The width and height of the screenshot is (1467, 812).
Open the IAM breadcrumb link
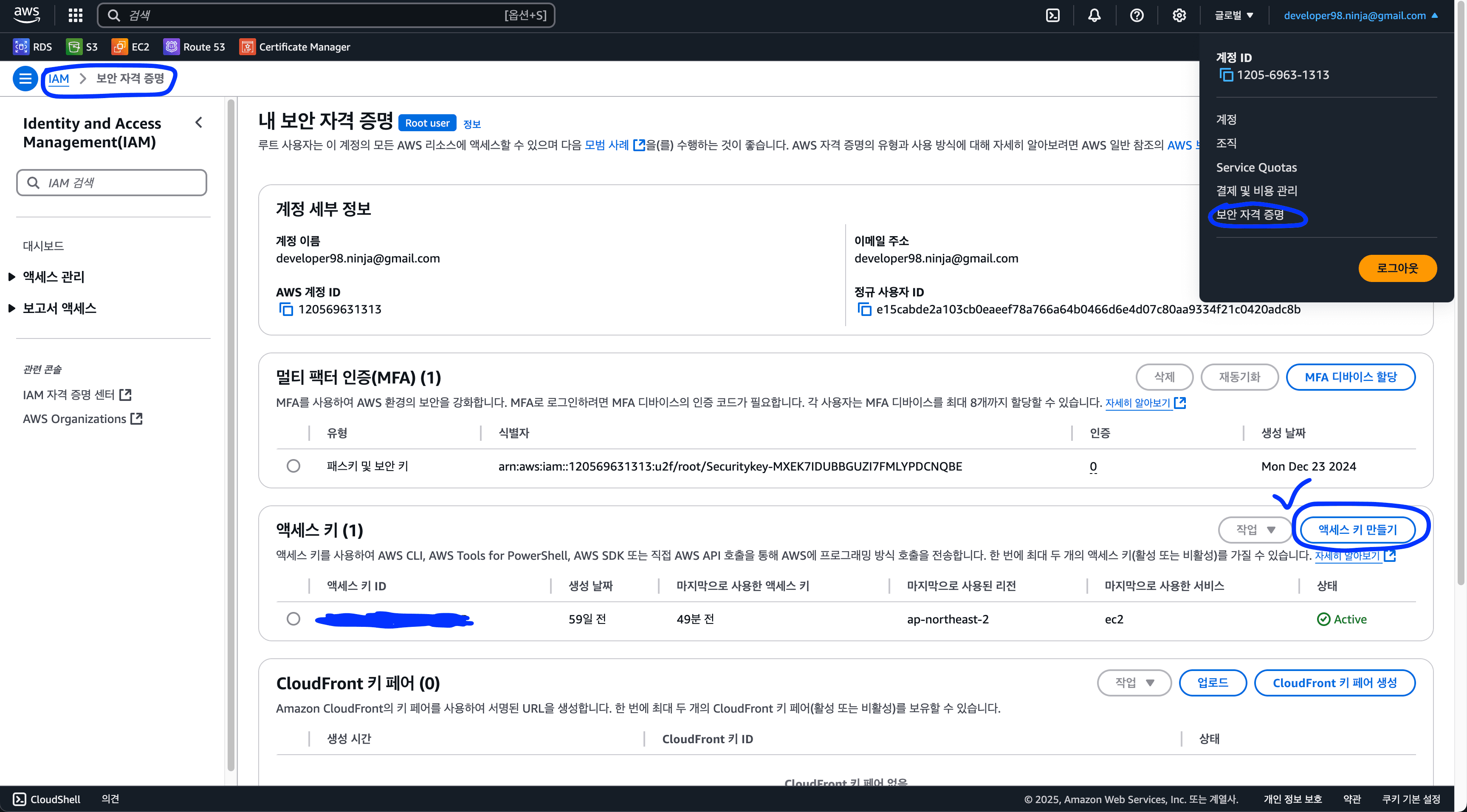59,78
